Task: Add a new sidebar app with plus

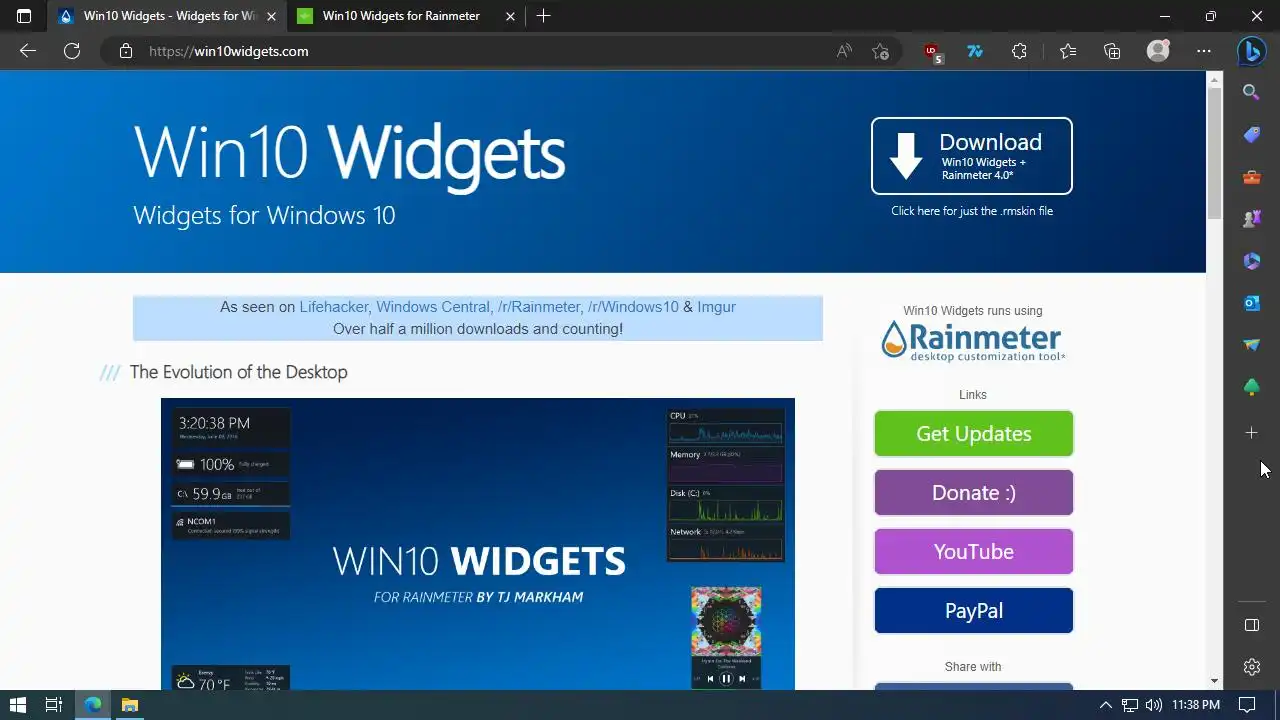Action: 1251,433
